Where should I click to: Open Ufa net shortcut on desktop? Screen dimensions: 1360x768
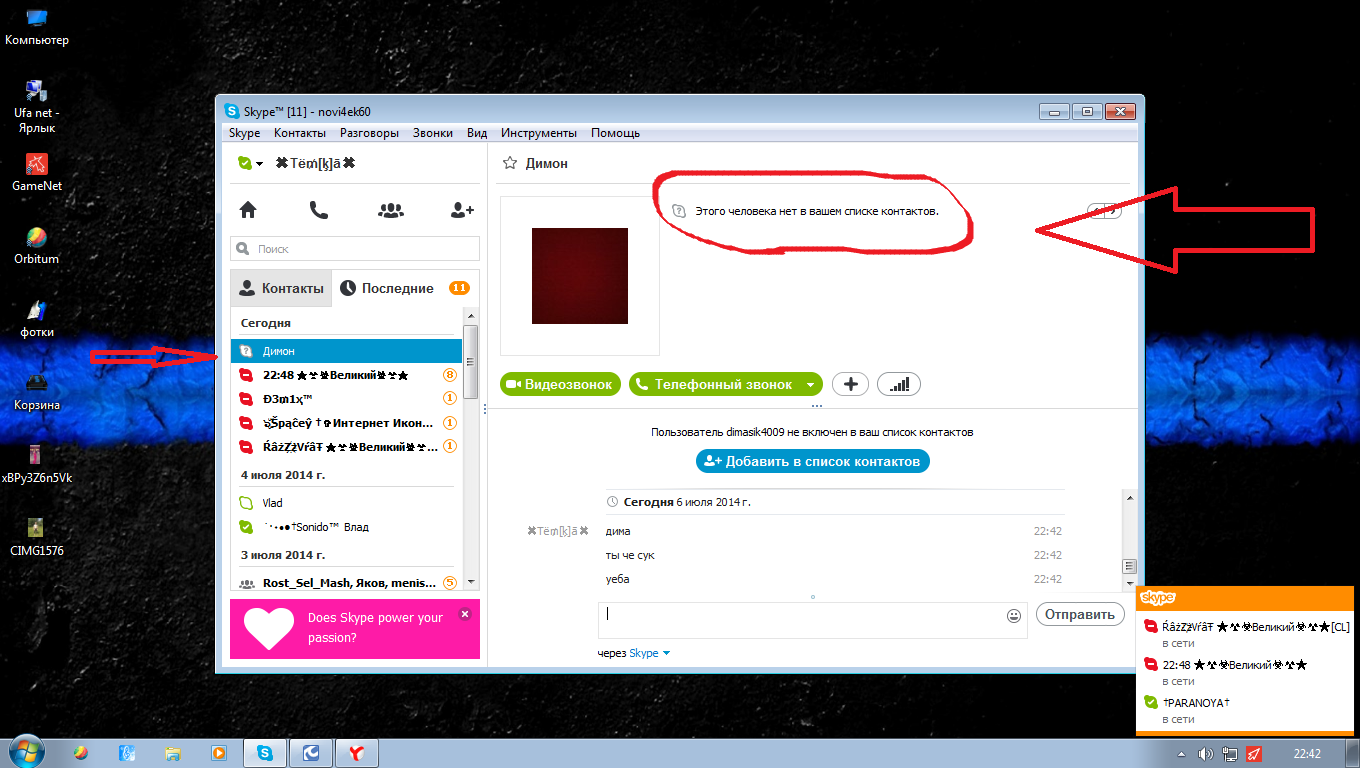click(x=35, y=107)
